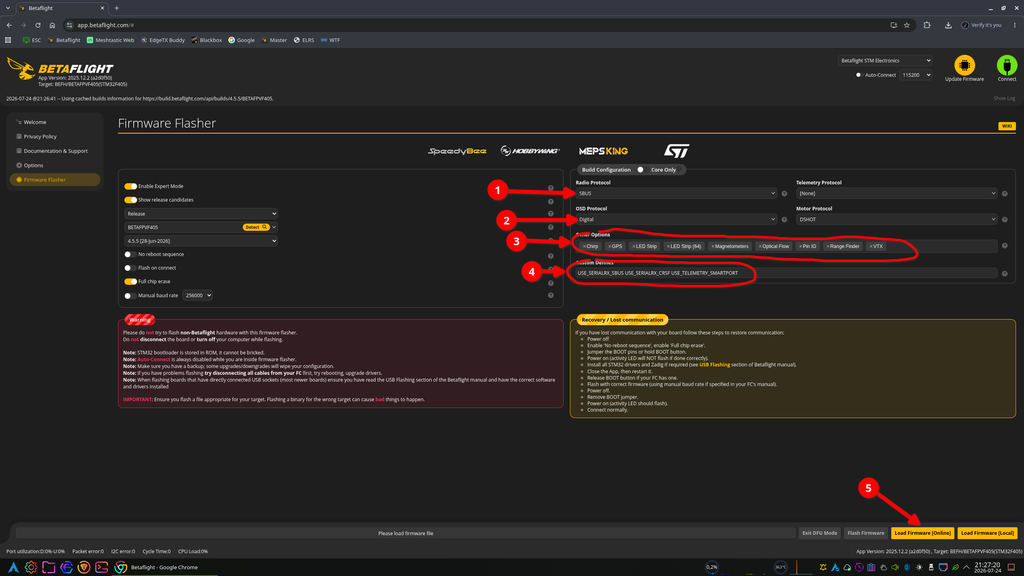The height and width of the screenshot is (576, 1024).
Task: Open the taskbar system settings gear
Action: 31,568
